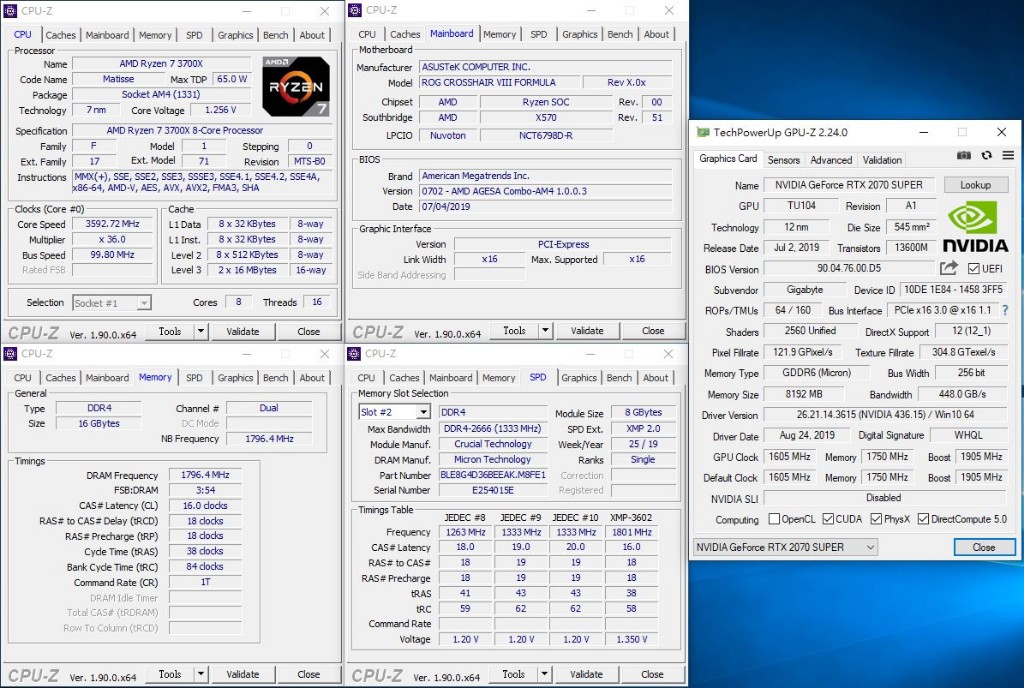The width and height of the screenshot is (1024, 688).
Task: Expand the Tools arrow in the CPU-Z Motherboard window
Action: [x=545, y=331]
